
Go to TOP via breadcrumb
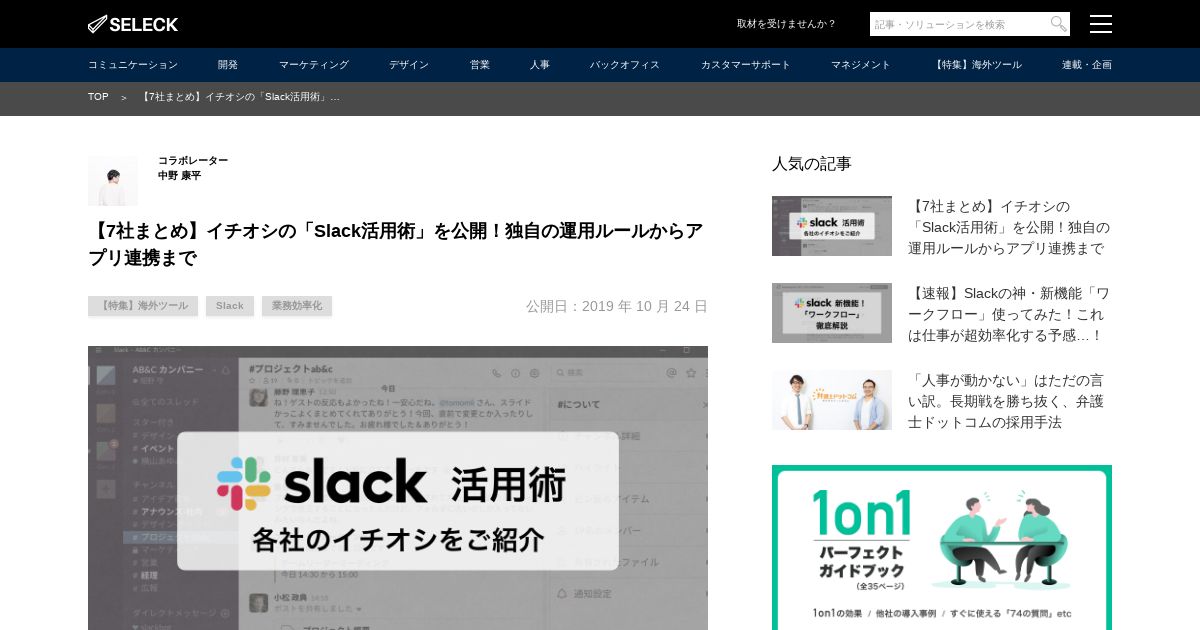pyautogui.click(x=98, y=97)
